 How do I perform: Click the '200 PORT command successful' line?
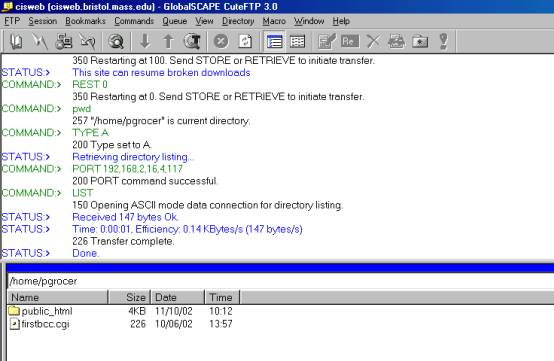pos(145,181)
